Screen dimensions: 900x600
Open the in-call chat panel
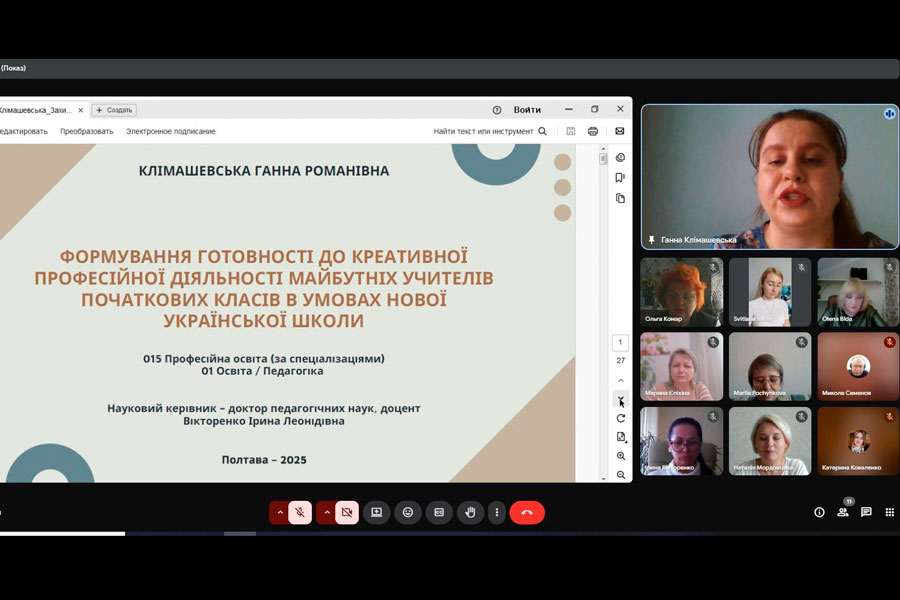click(x=866, y=512)
